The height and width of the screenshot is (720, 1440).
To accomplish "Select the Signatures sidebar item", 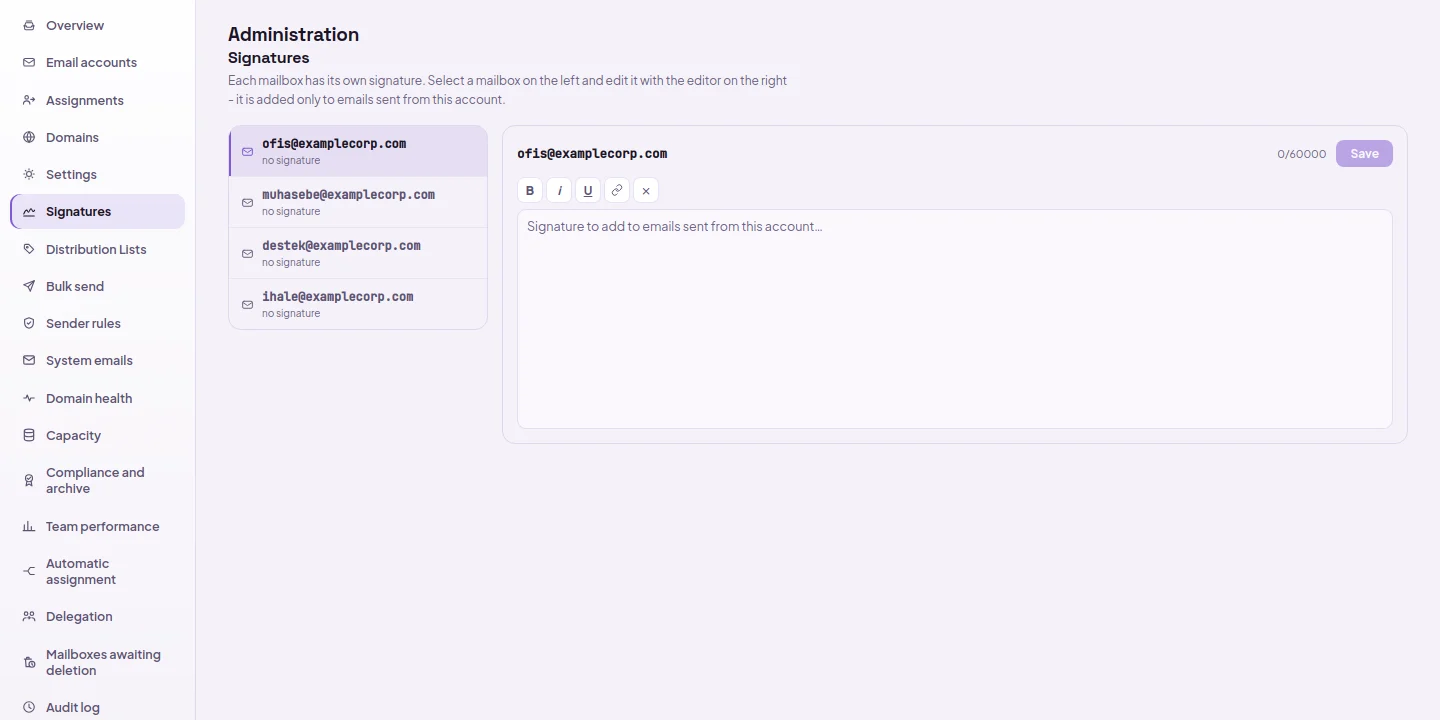I will point(98,211).
